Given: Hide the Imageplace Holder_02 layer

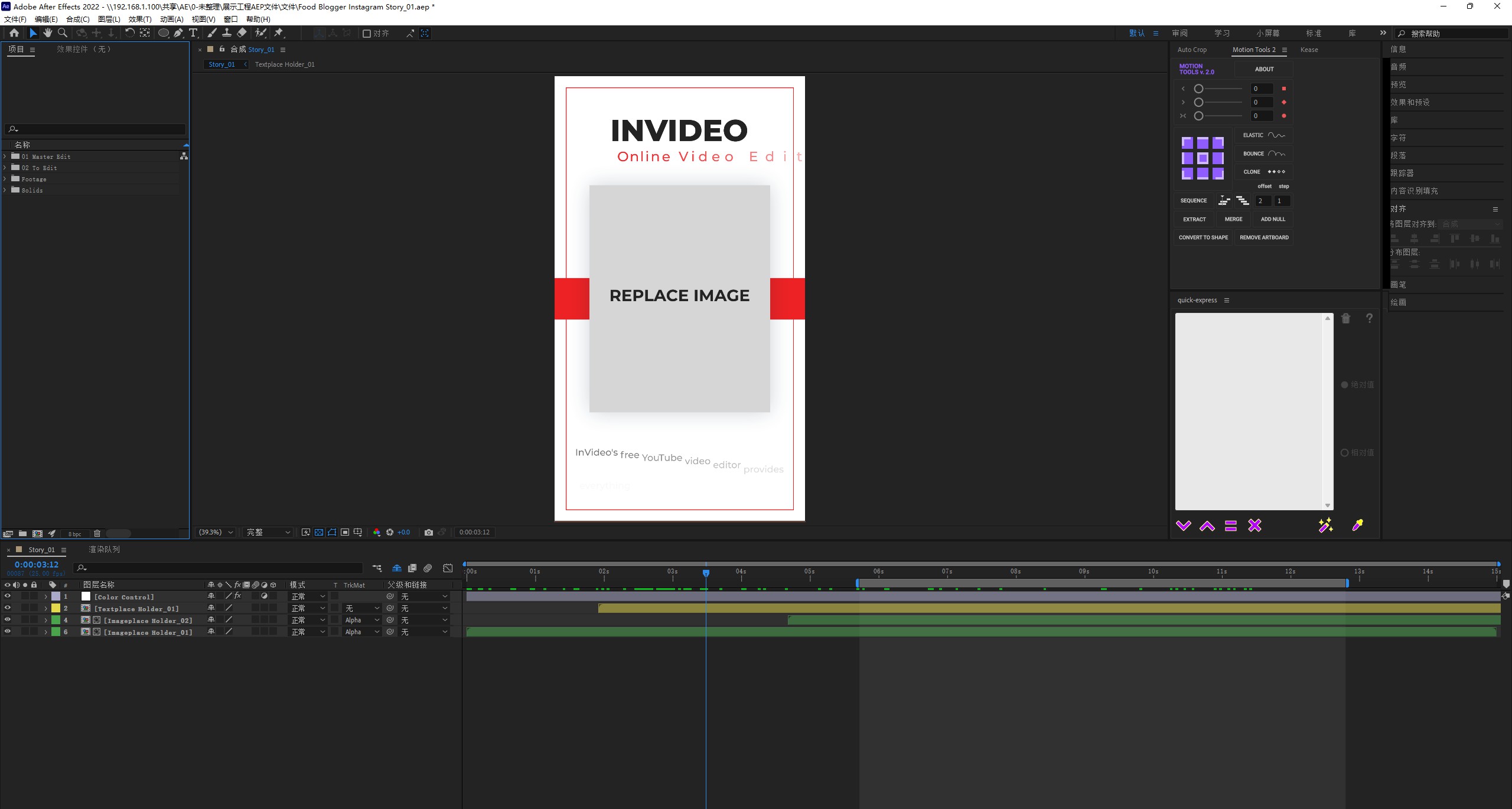Looking at the screenshot, I should (x=7, y=620).
